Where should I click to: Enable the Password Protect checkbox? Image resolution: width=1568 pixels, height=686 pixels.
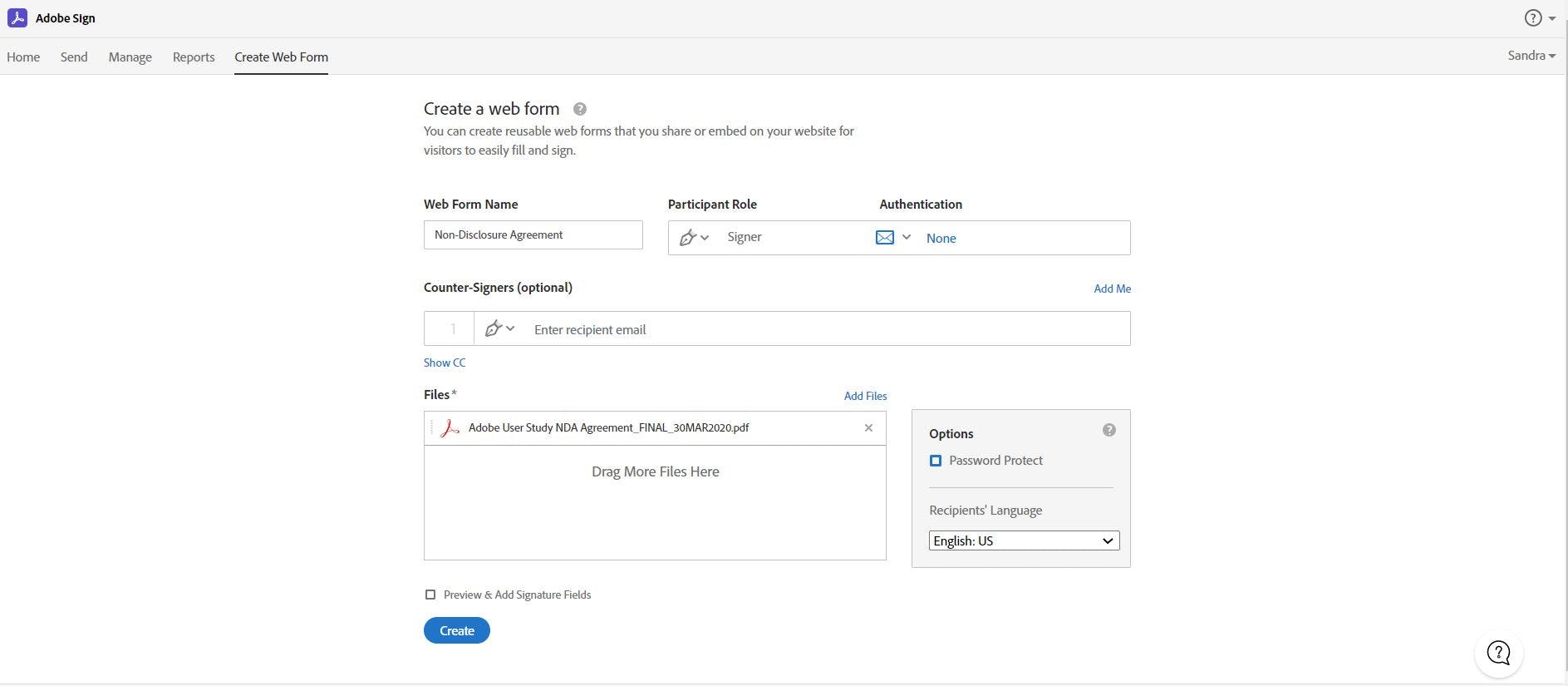[x=936, y=461]
